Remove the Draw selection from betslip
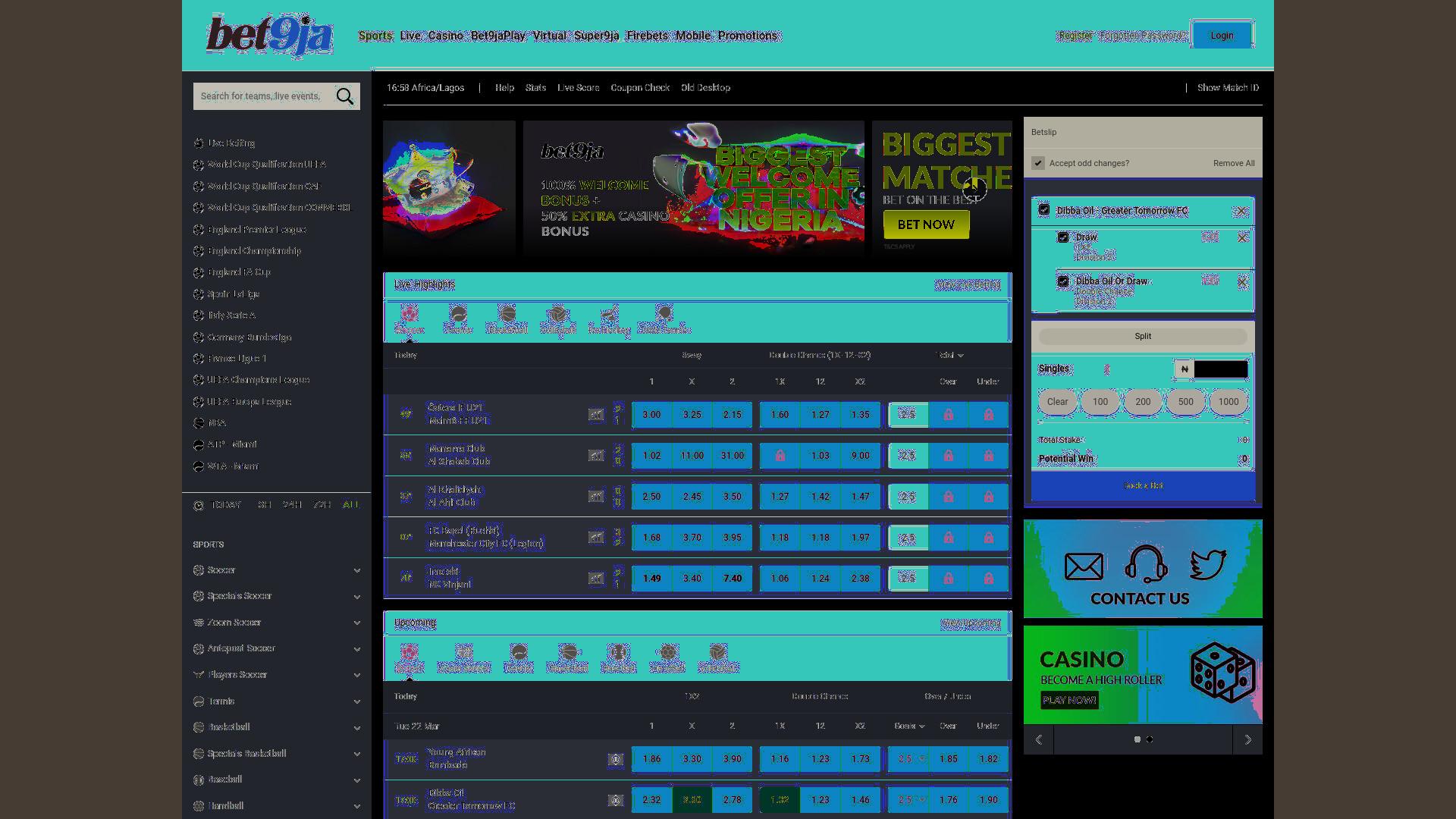Image resolution: width=1456 pixels, height=819 pixels. tap(1242, 238)
